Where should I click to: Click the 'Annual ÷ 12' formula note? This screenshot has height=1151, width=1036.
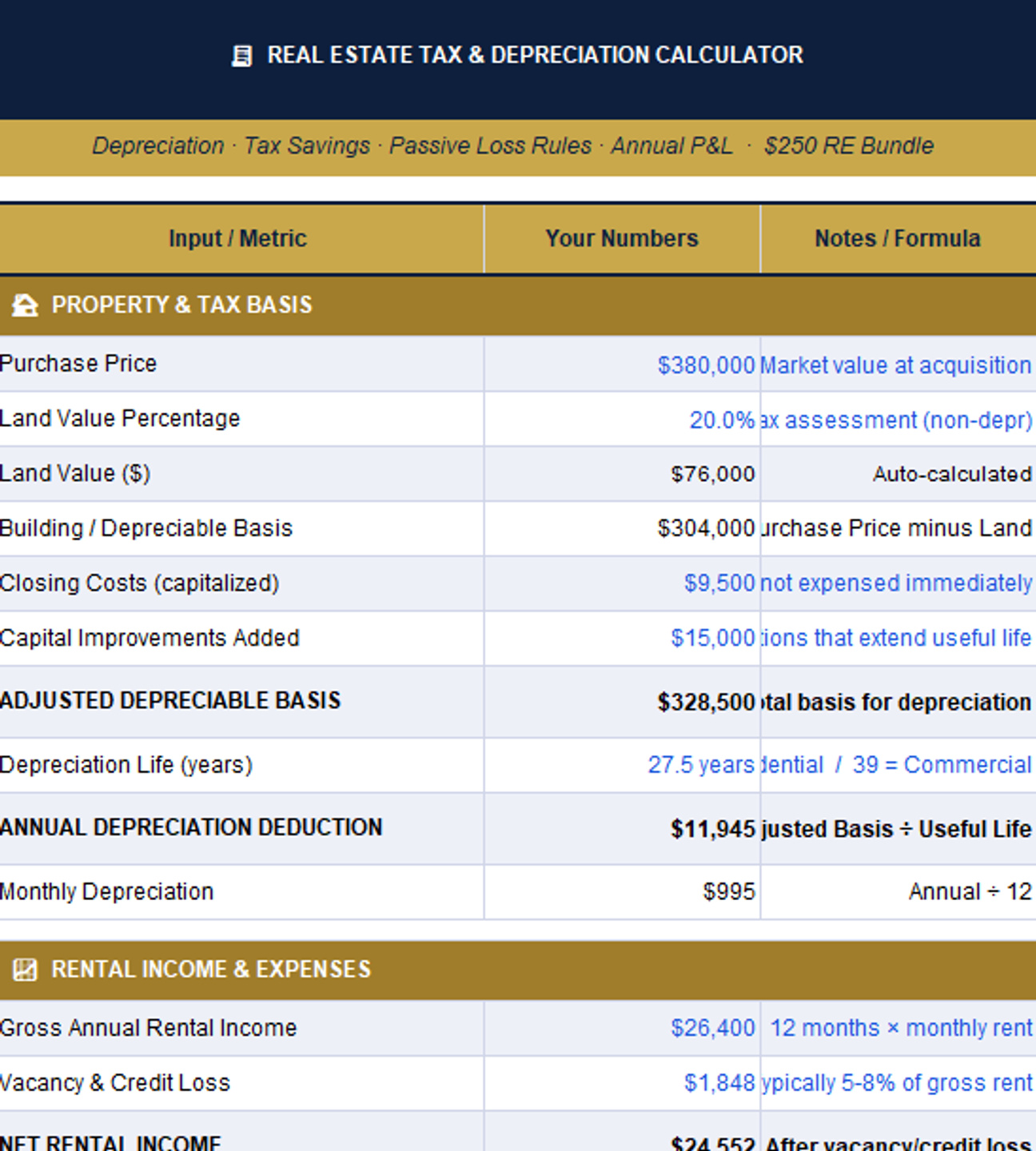pos(970,892)
